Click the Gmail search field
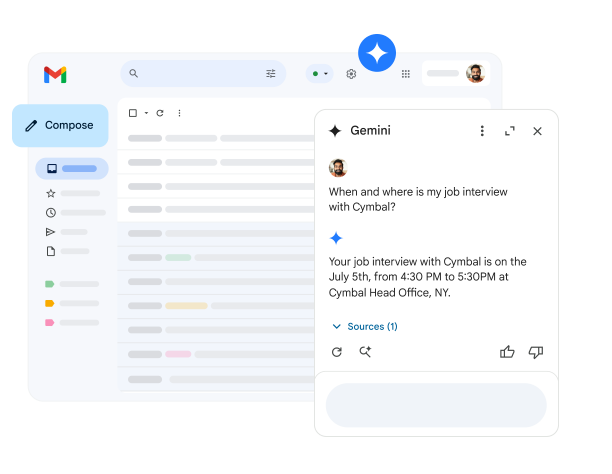Viewport: 612px width, 474px height. 203,73
